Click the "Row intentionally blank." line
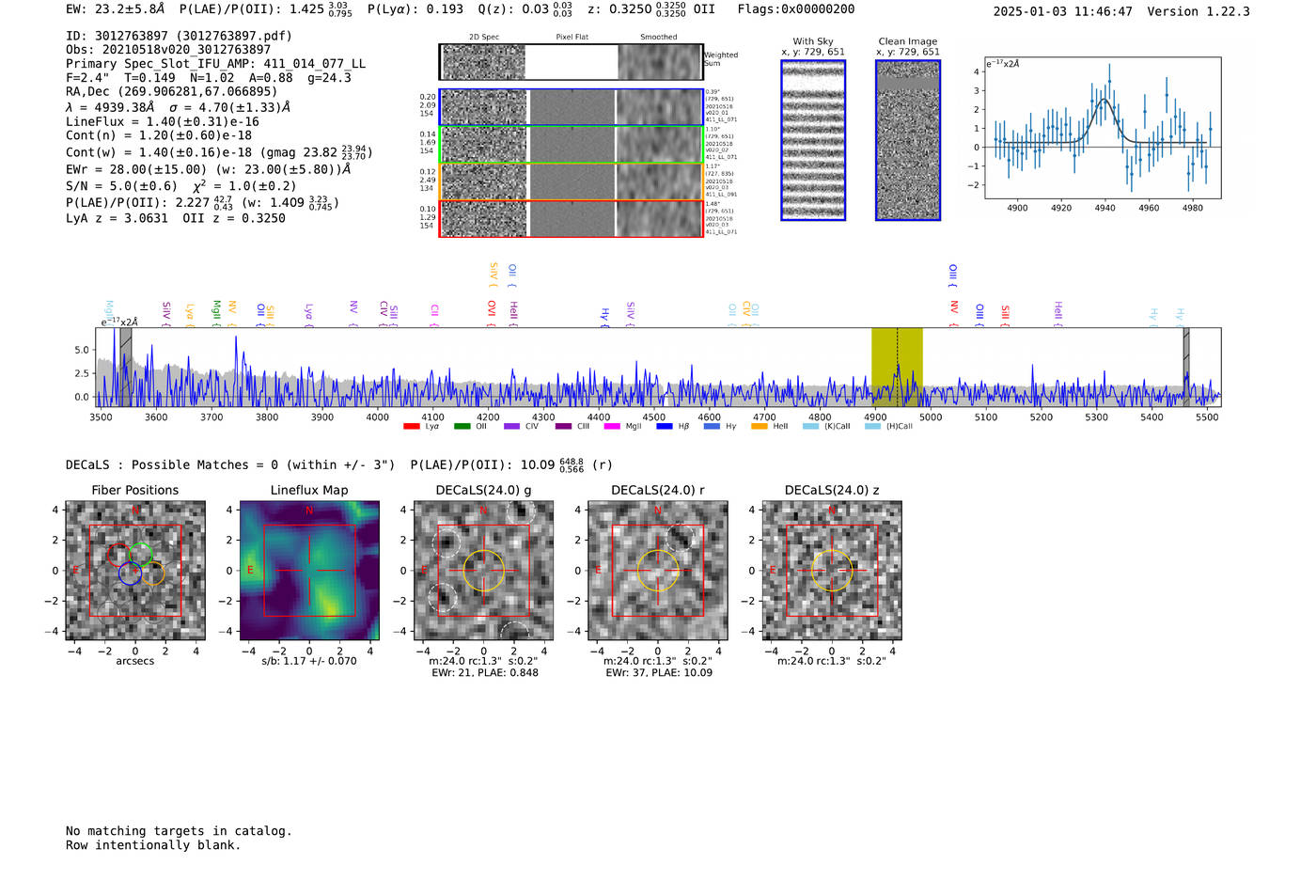 coord(153,845)
